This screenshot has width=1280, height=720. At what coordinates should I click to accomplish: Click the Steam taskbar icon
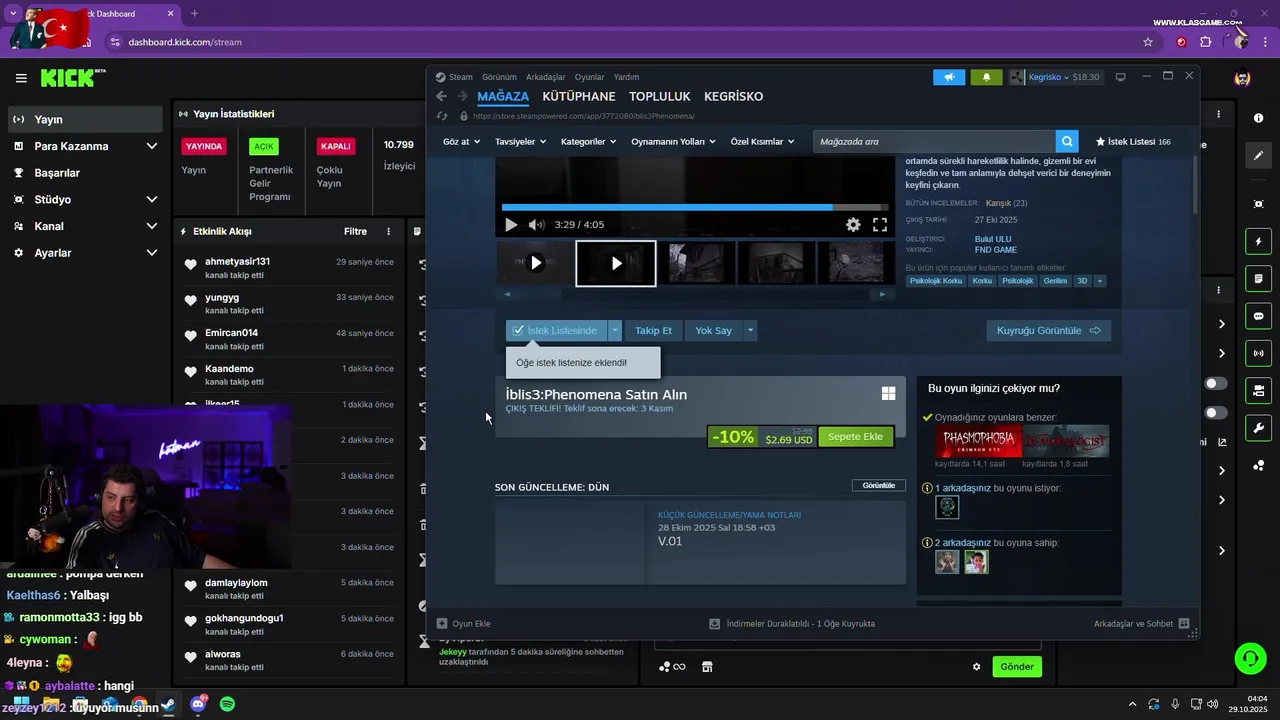point(168,704)
